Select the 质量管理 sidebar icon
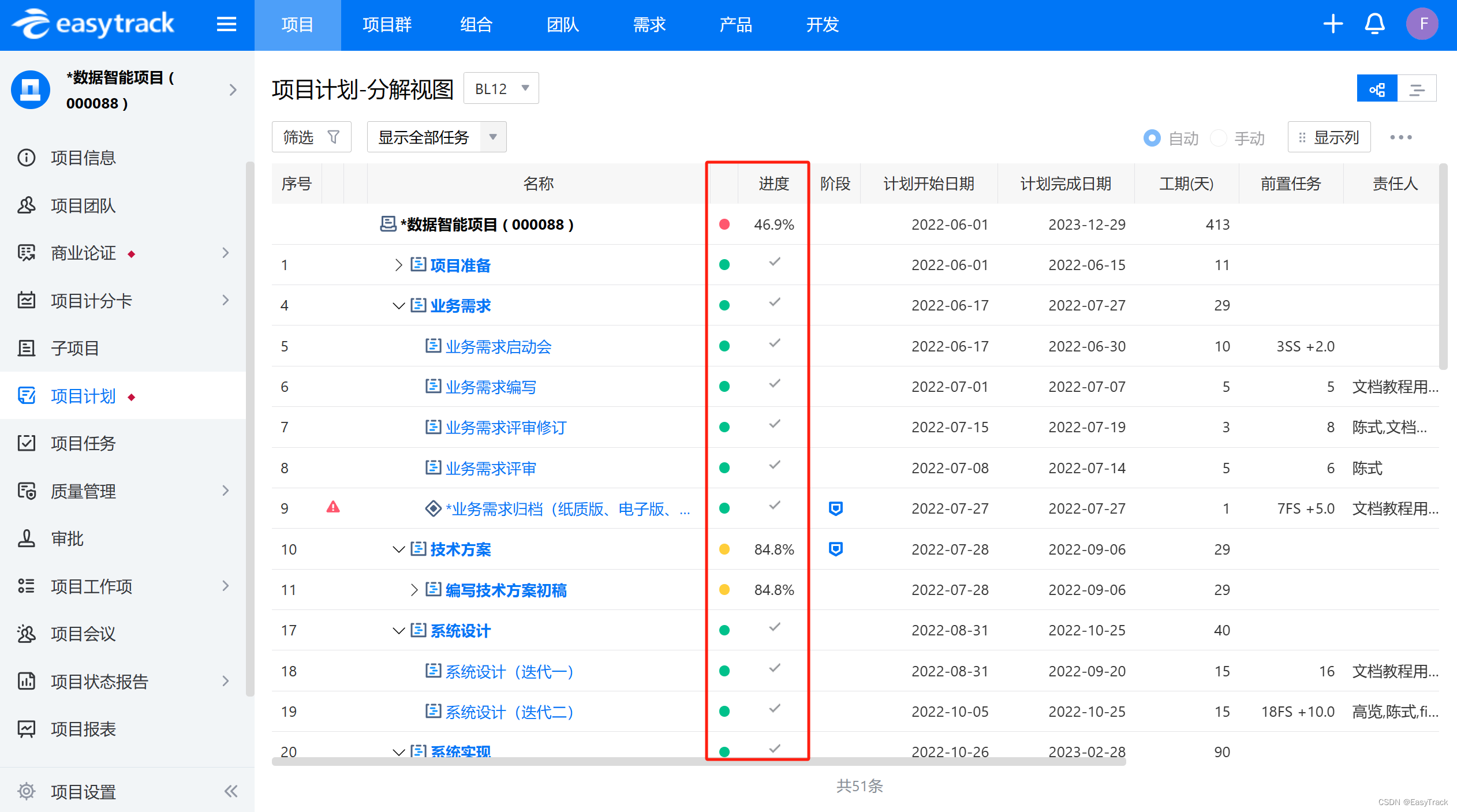Viewport: 1457px width, 812px height. [27, 491]
